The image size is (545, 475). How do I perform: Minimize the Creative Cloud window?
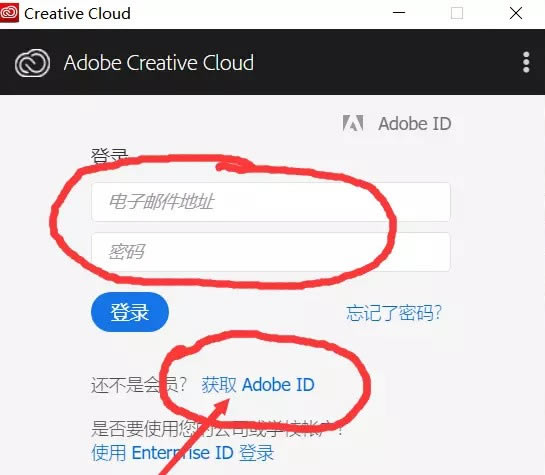pos(399,13)
